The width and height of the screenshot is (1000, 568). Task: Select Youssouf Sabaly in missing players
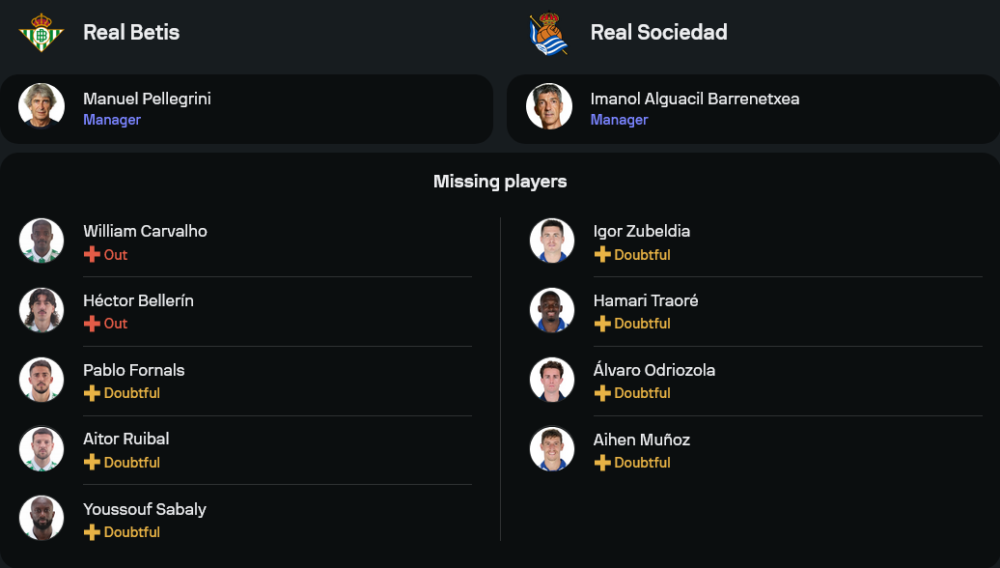click(144, 509)
